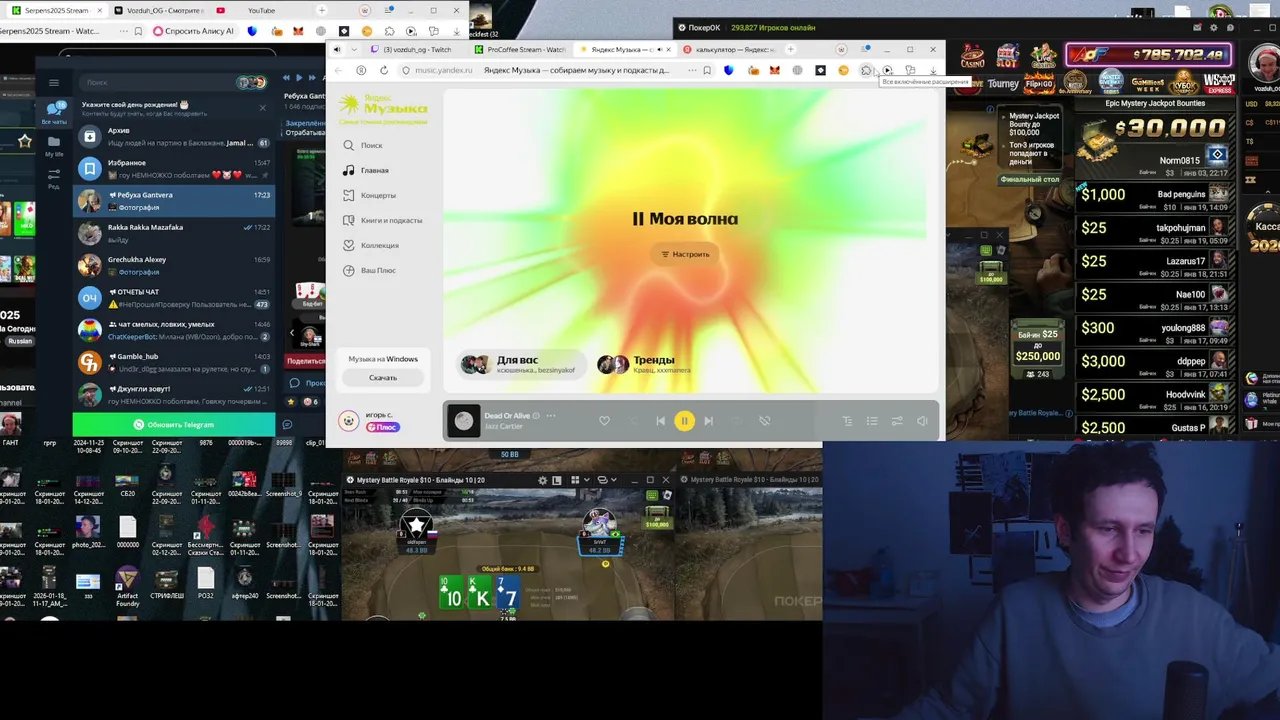Open the three-dot menu beside Dead Or Alive
Viewport: 1280px width, 720px height.
550,416
